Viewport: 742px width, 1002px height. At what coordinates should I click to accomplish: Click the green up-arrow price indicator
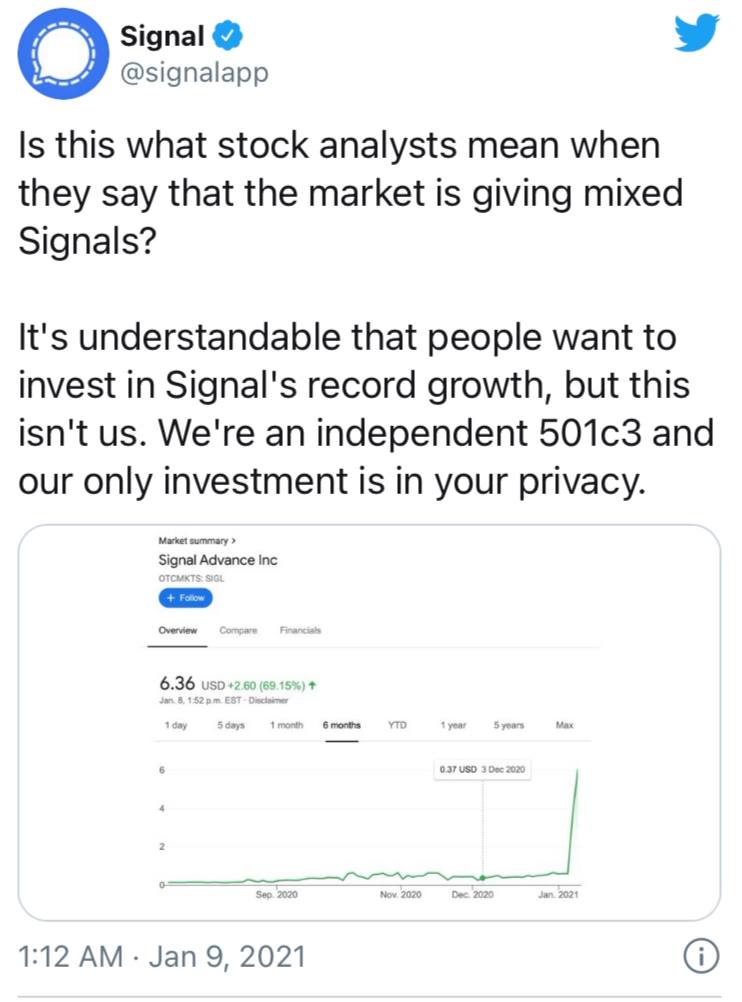(312, 685)
